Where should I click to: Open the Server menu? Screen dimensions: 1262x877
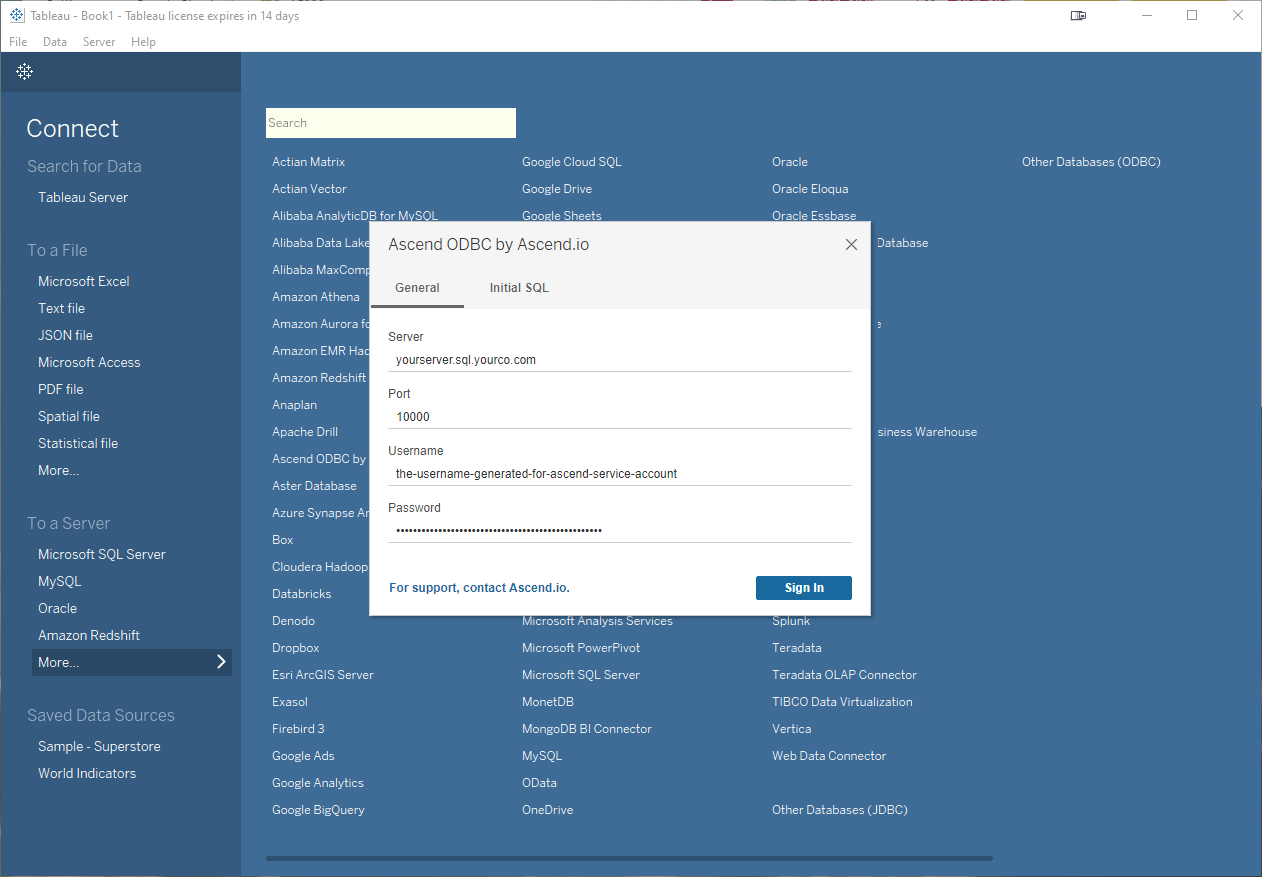(99, 42)
